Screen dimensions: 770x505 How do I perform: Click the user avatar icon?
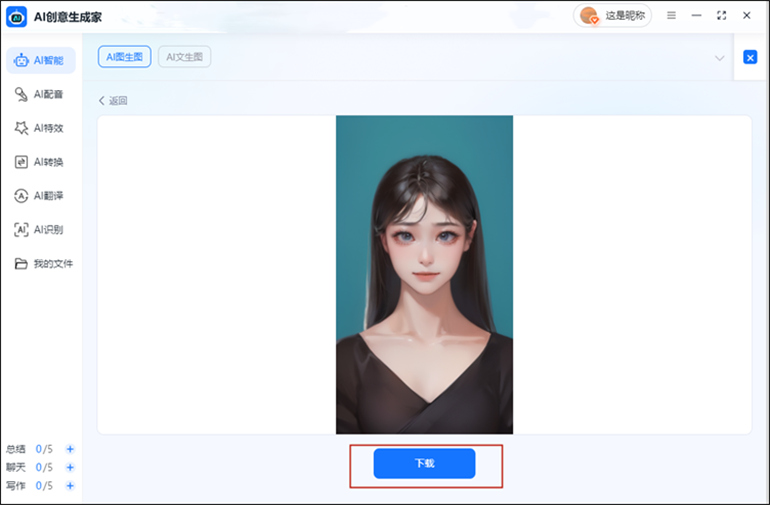click(x=588, y=16)
